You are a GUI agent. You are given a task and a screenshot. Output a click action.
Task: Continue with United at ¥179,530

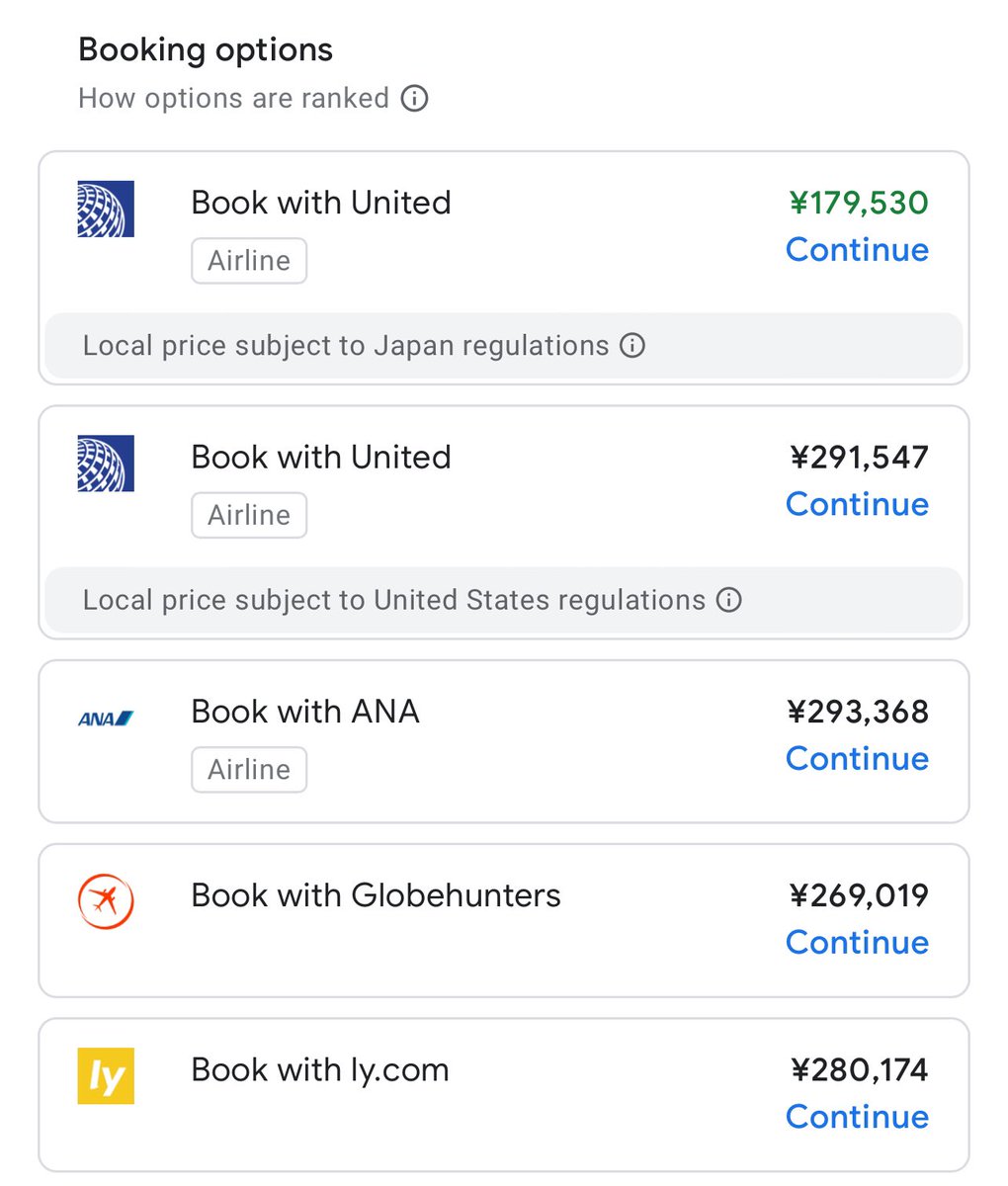click(x=857, y=250)
